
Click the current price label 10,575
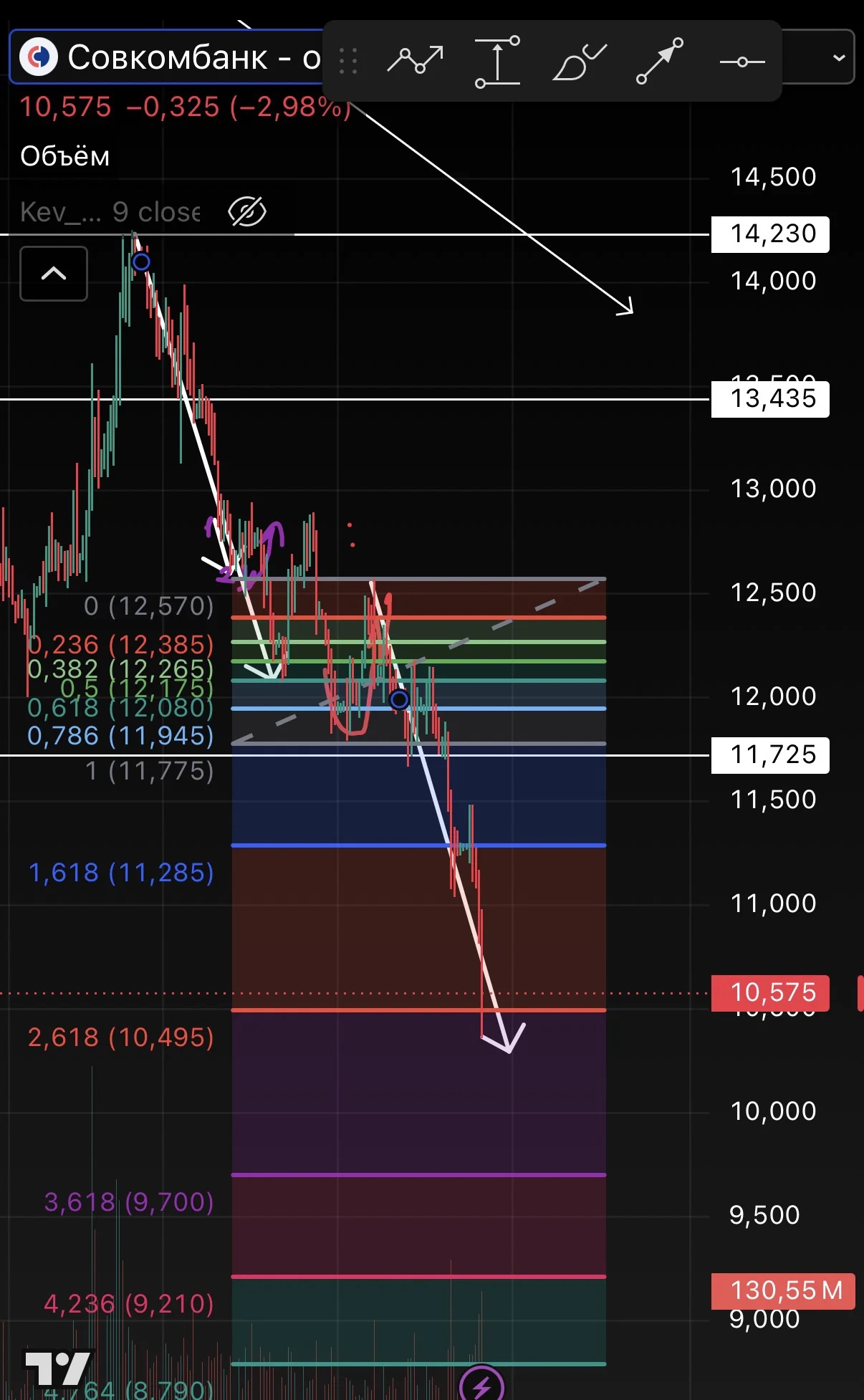[770, 993]
